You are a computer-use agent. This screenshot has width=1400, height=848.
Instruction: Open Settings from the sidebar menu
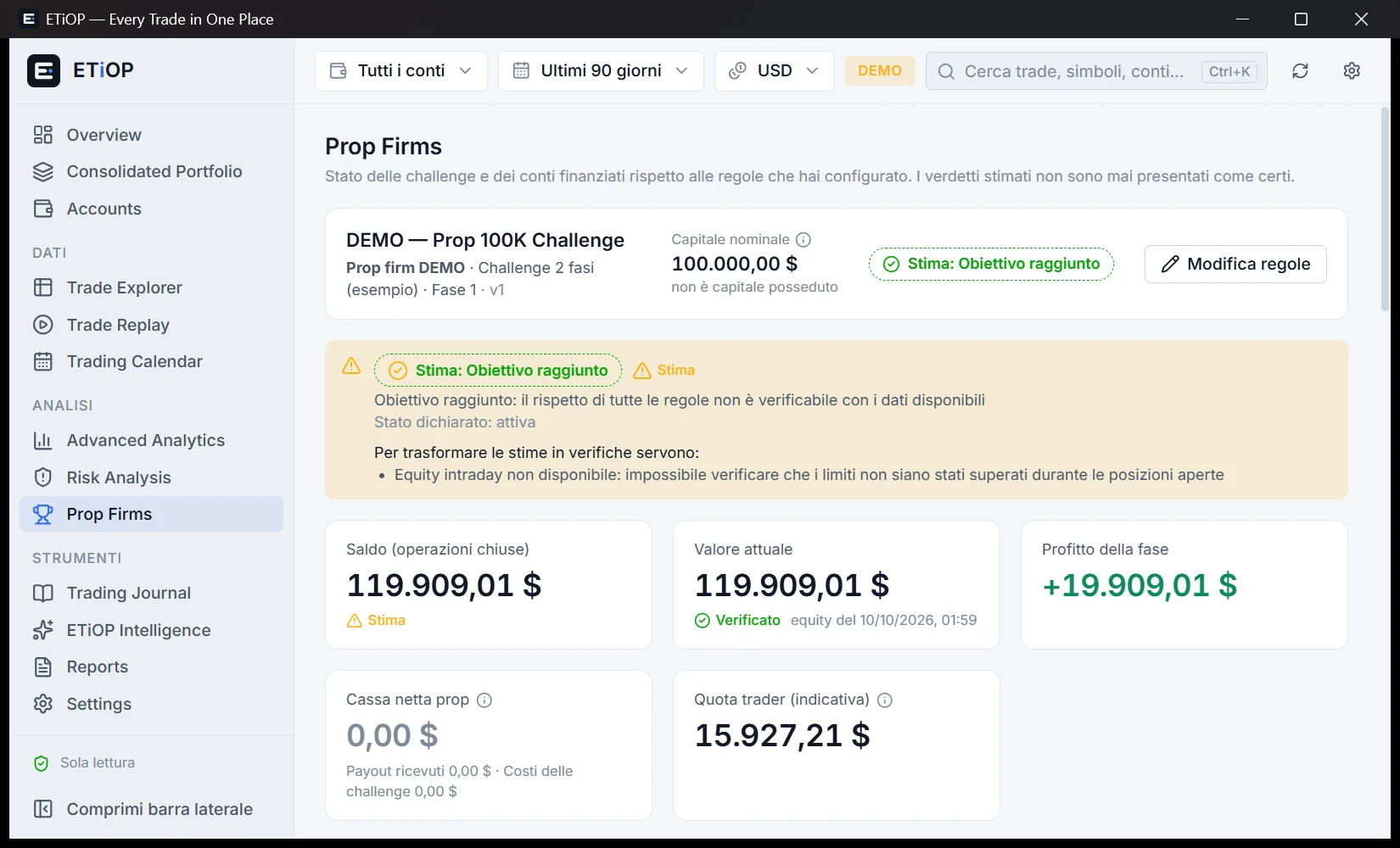click(x=151, y=704)
